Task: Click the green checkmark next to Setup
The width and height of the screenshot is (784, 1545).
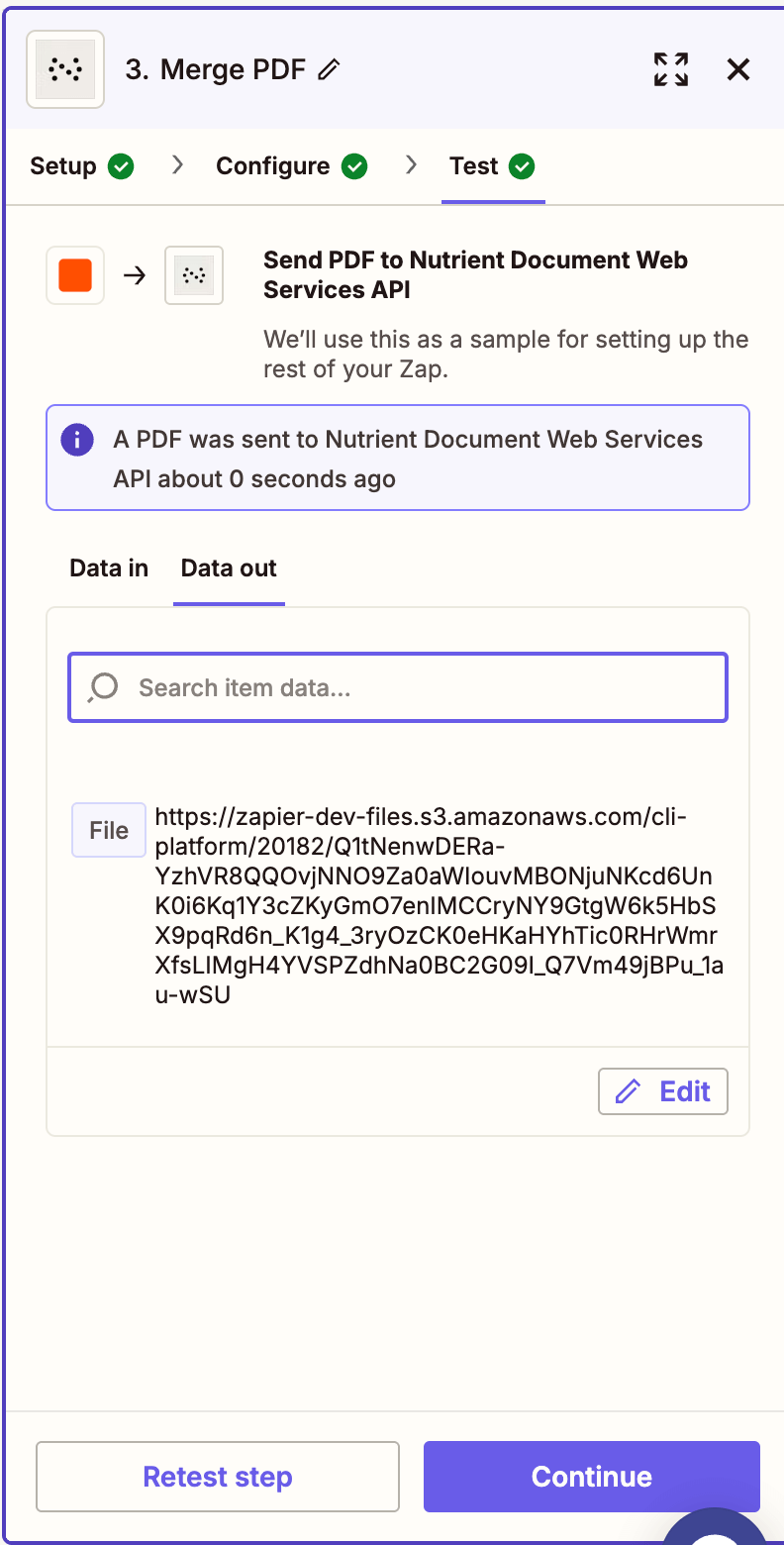Action: (x=121, y=166)
